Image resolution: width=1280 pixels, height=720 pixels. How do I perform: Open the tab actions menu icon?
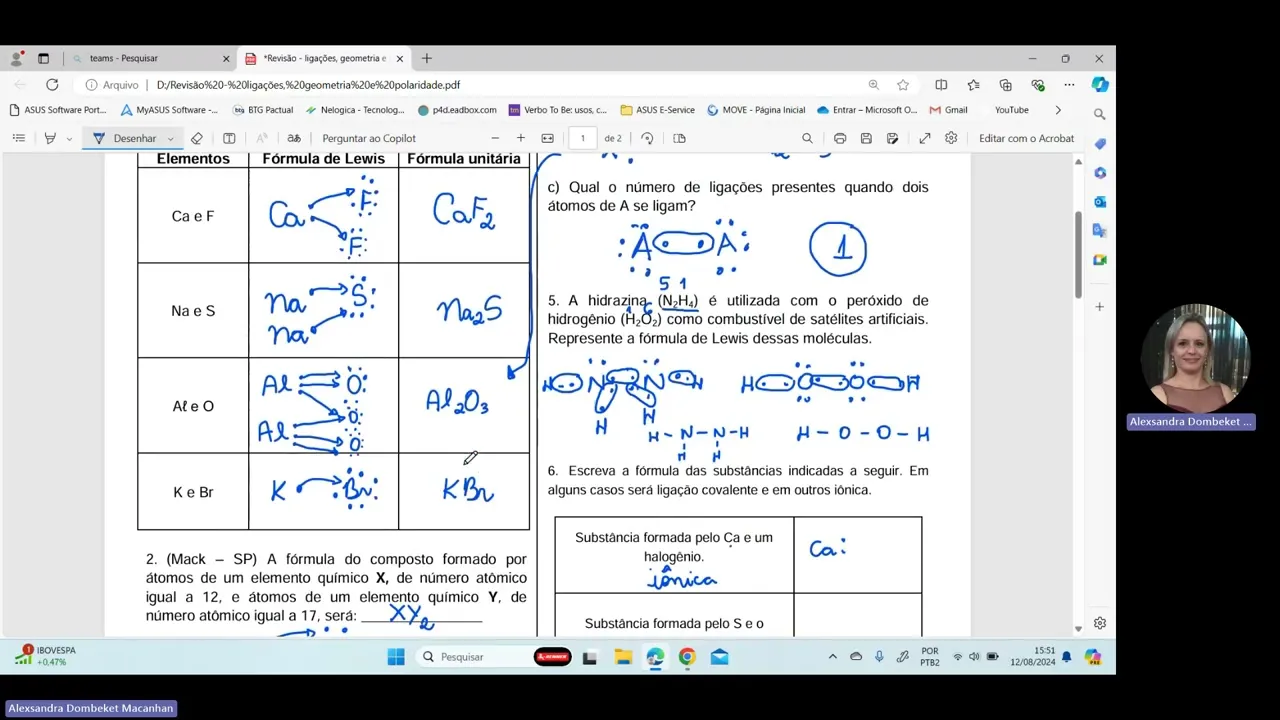pos(43,58)
